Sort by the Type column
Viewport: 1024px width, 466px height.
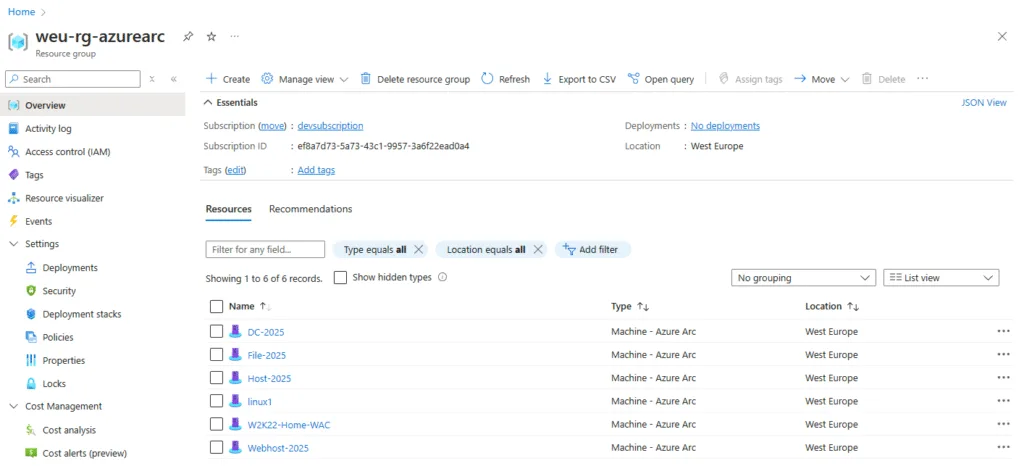tap(630, 306)
